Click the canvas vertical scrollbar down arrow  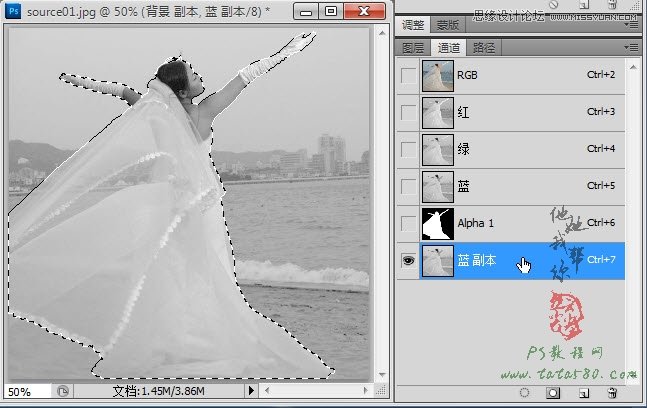(x=382, y=375)
